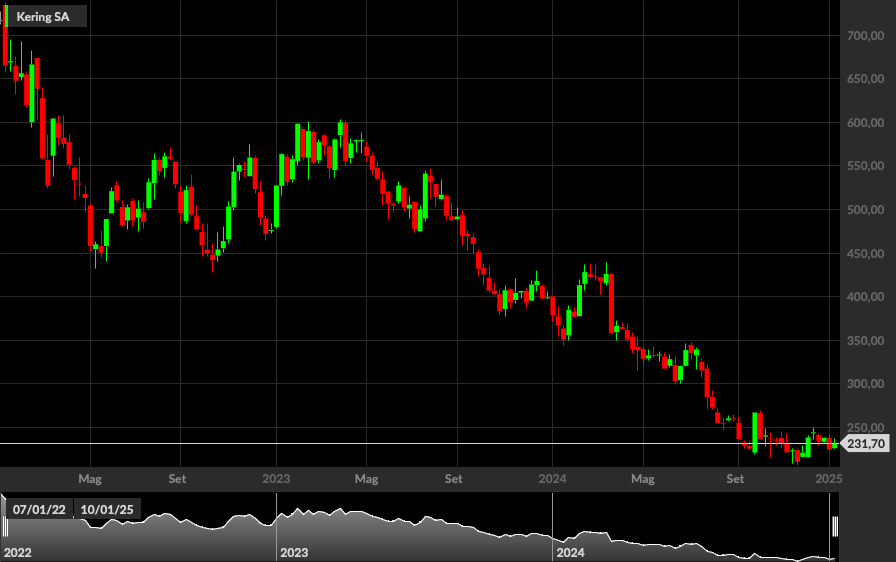Click the 2024 label in the navigator
The width and height of the screenshot is (896, 562).
coord(570,552)
